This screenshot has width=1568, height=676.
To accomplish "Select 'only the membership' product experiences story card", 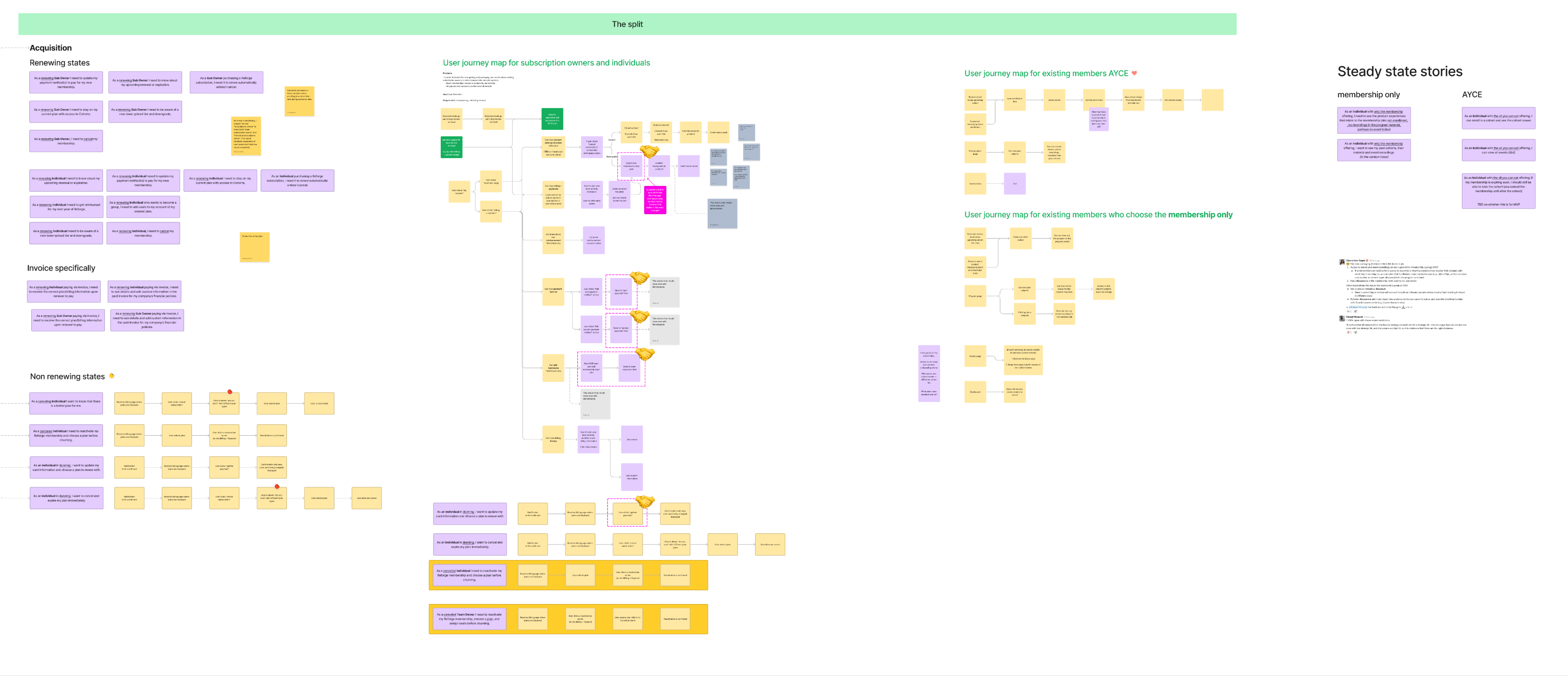I will pyautogui.click(x=1374, y=121).
